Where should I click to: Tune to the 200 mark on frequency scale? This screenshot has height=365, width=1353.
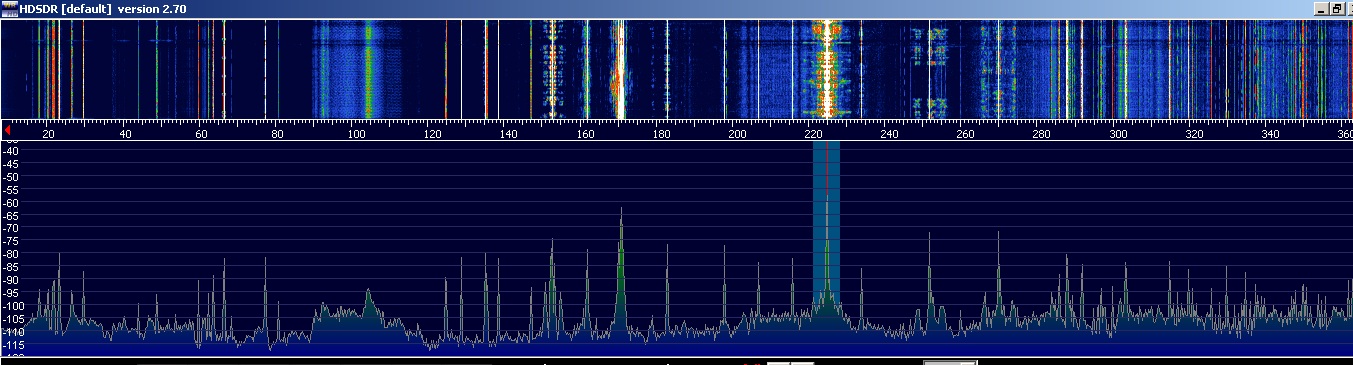click(x=737, y=133)
